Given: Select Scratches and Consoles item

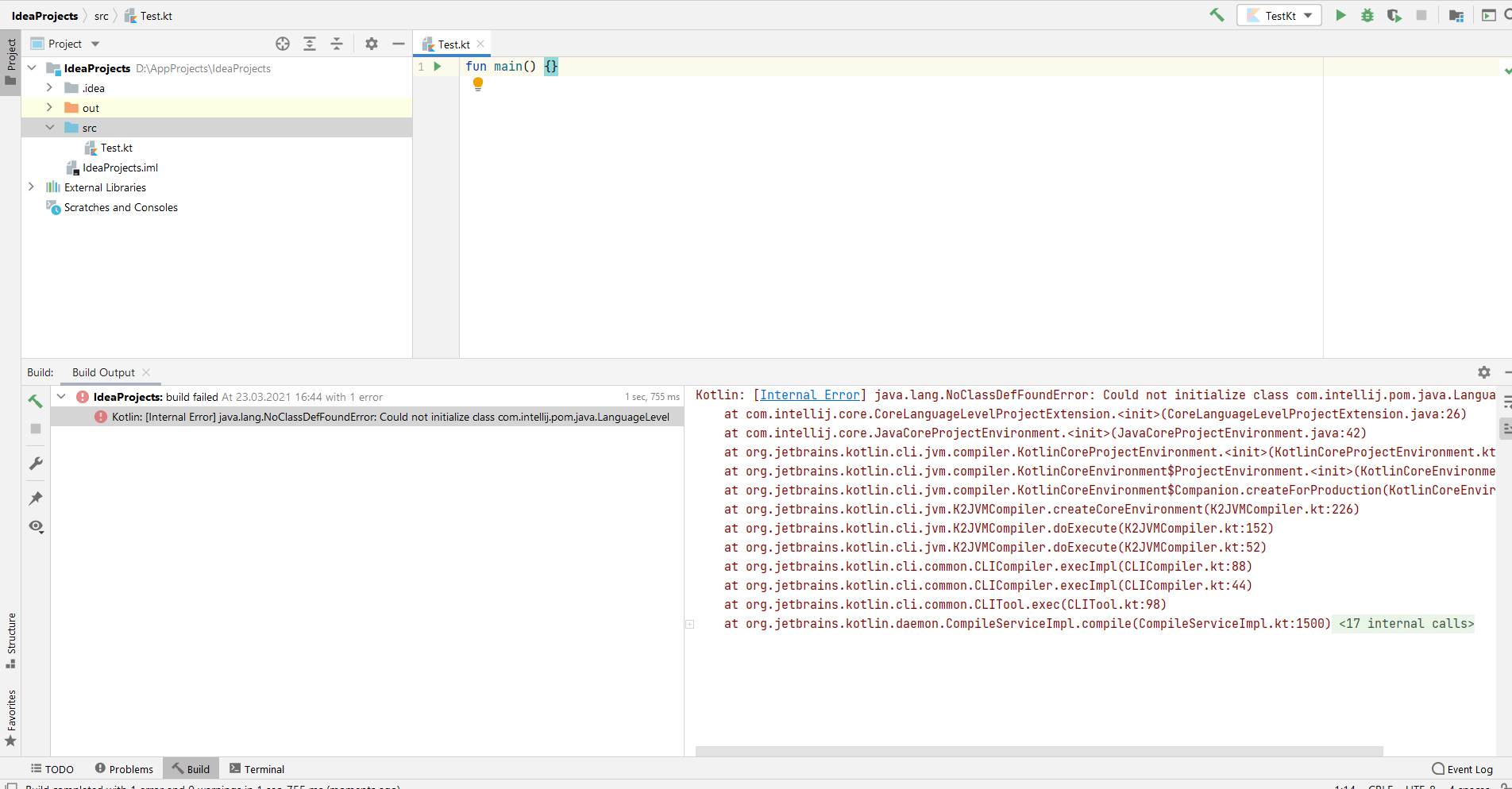Looking at the screenshot, I should (121, 207).
